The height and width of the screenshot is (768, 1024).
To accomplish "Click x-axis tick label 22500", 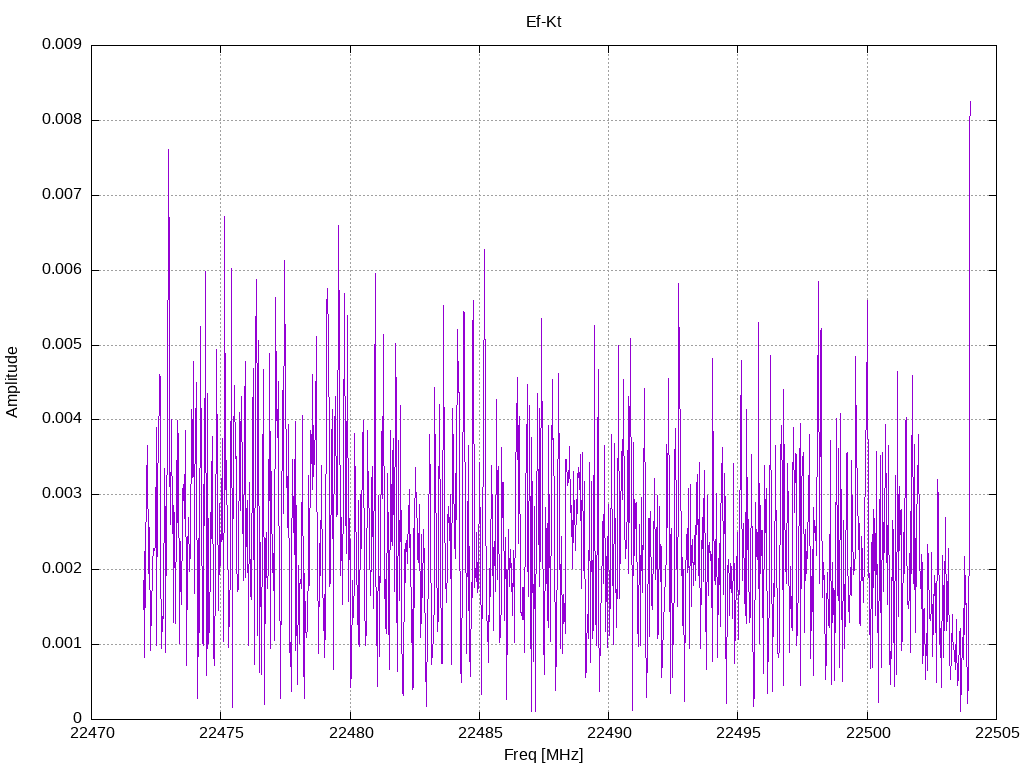I will pos(868,733).
